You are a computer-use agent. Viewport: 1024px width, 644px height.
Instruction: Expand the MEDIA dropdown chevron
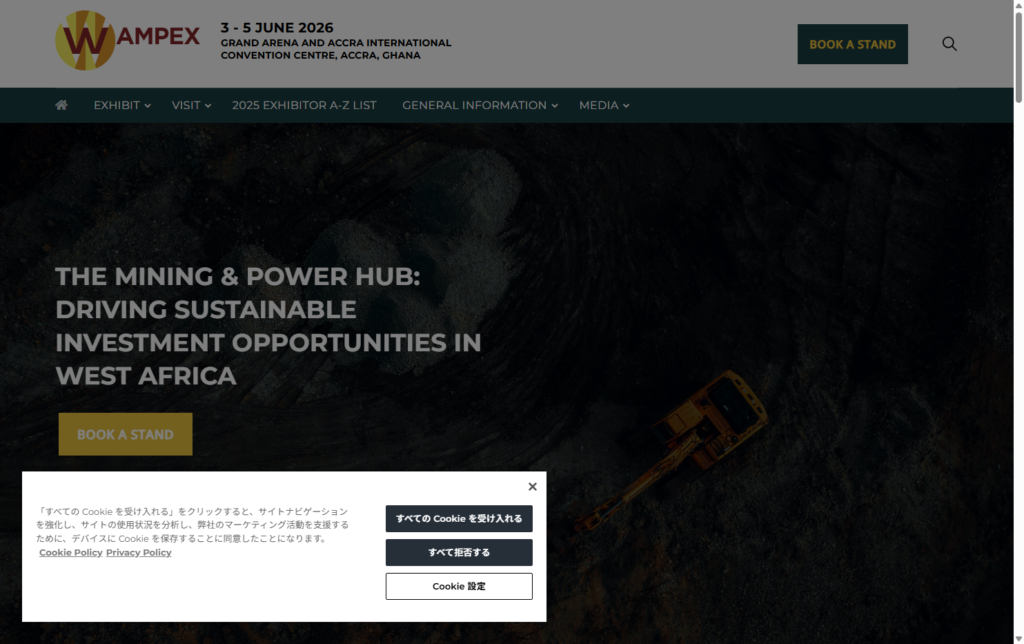click(626, 106)
